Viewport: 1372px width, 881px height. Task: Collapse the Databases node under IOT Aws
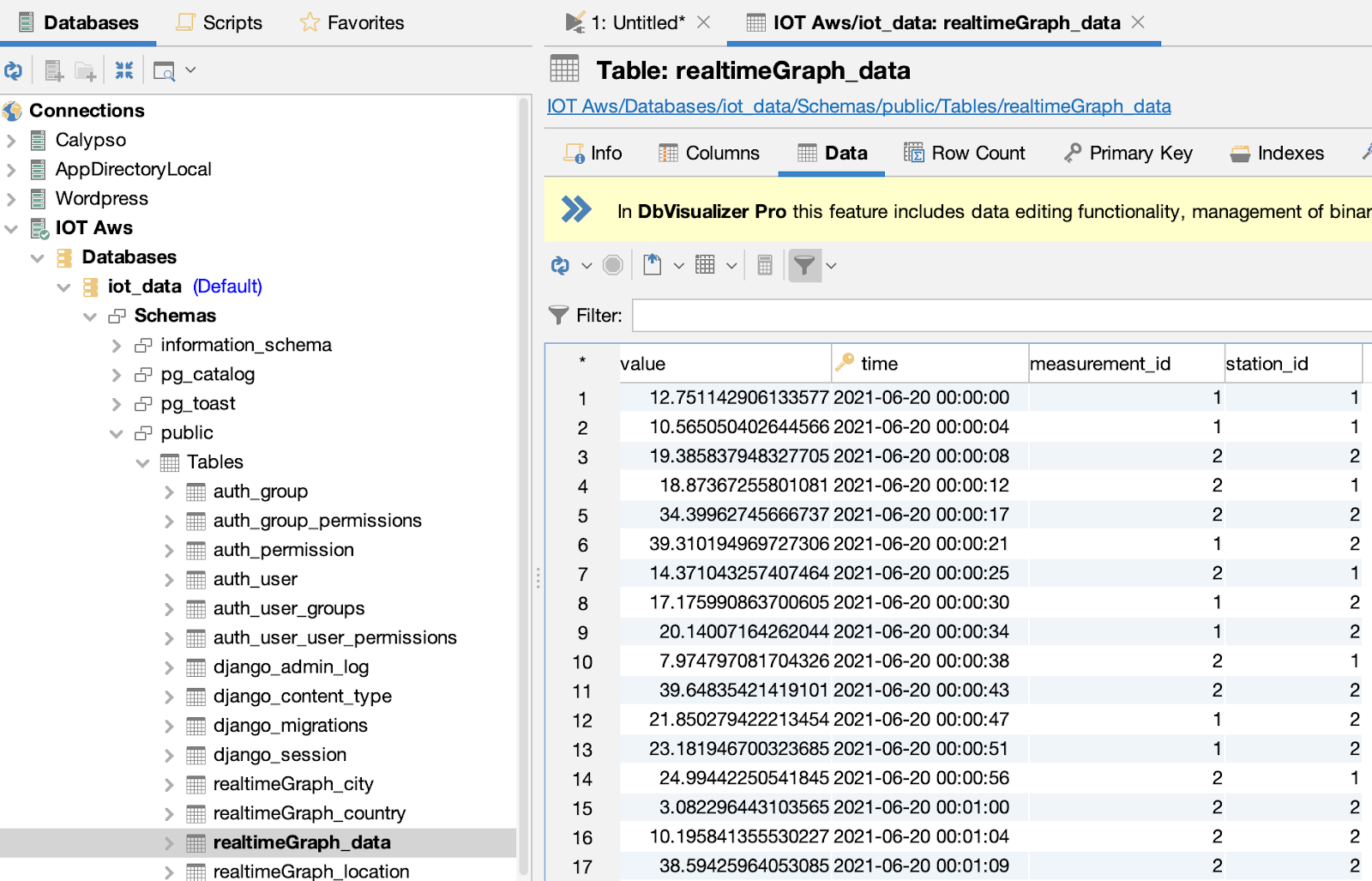tap(37, 257)
